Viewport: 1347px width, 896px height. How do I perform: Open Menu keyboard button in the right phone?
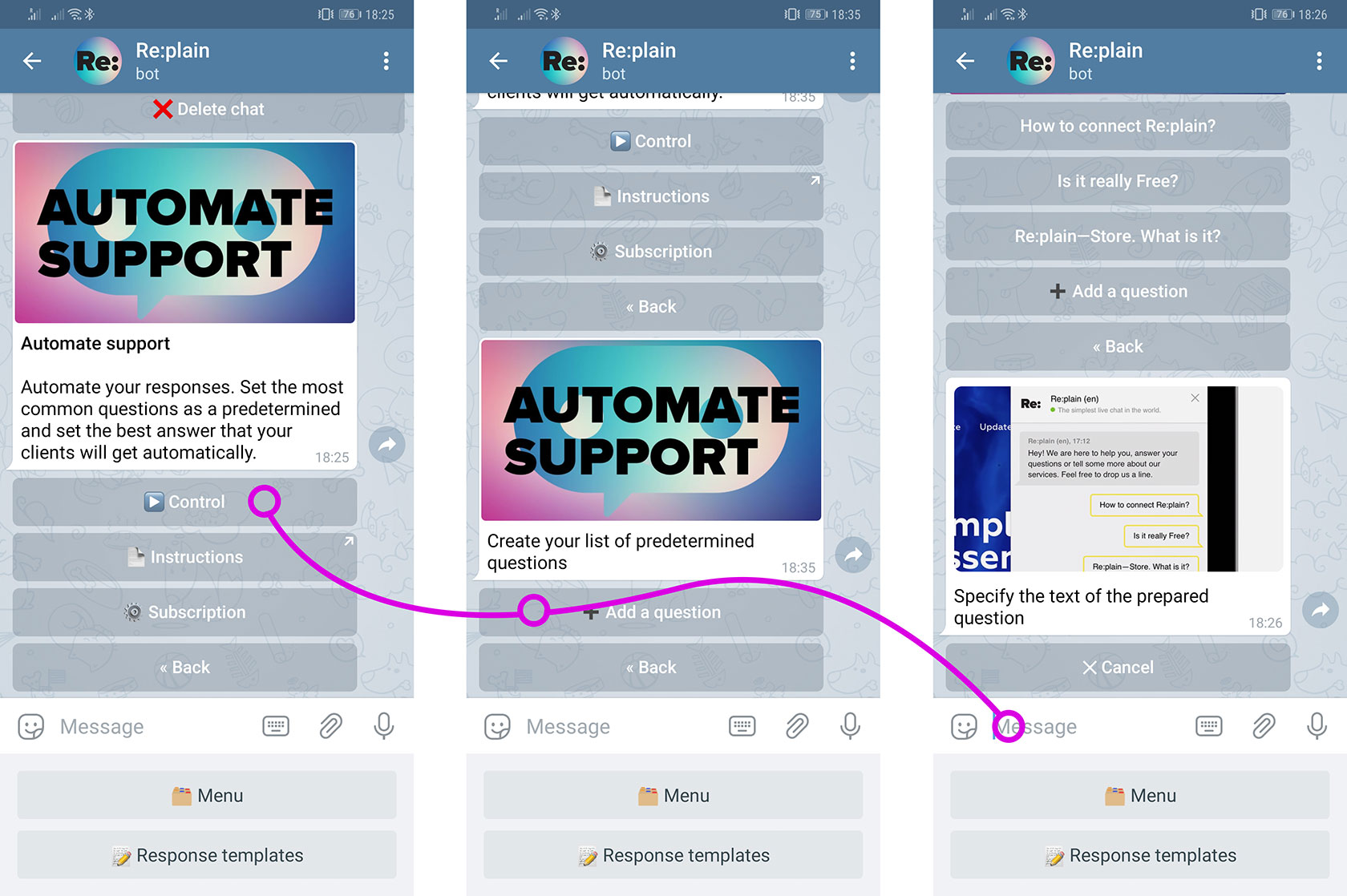[x=1140, y=795]
